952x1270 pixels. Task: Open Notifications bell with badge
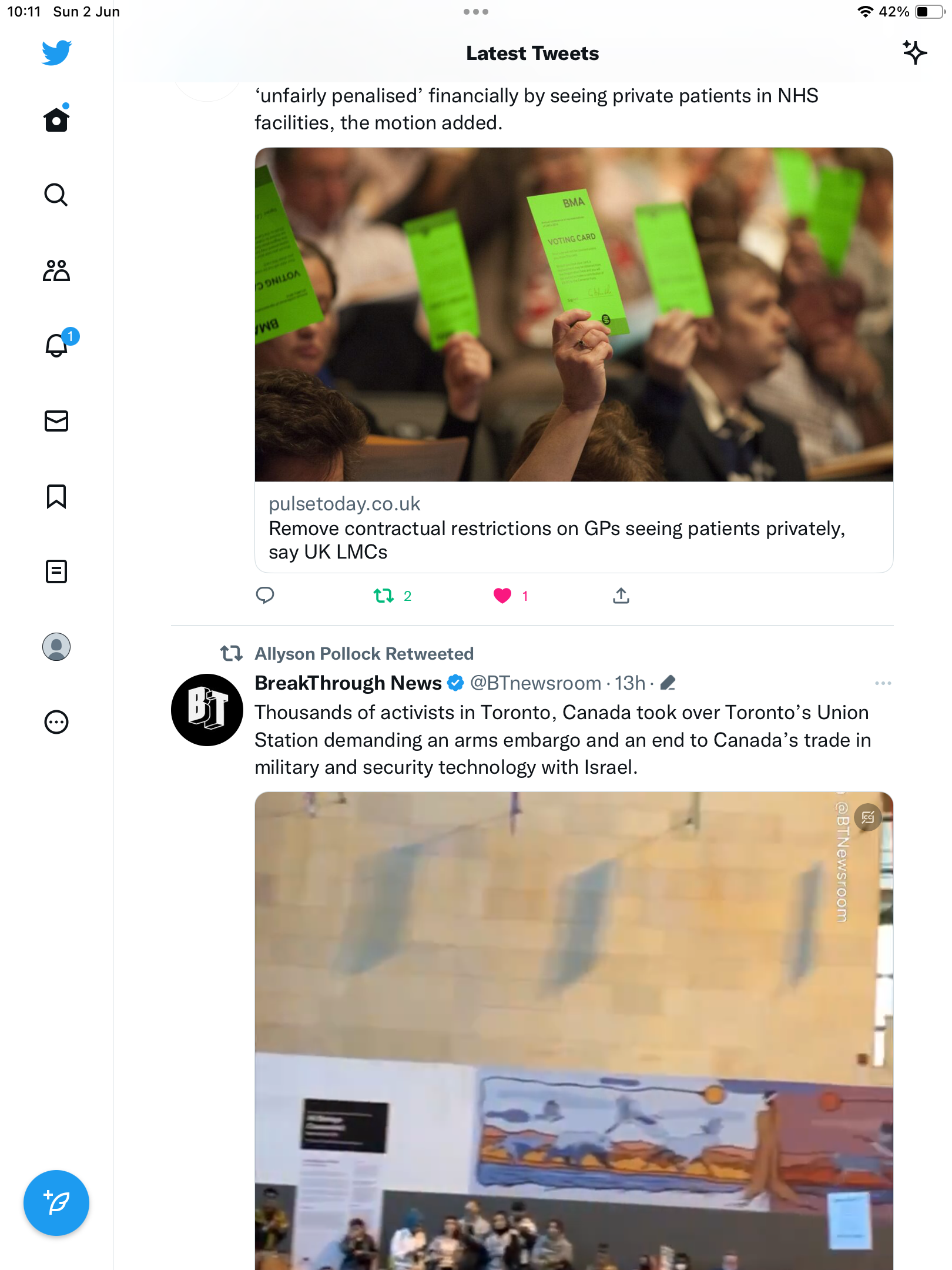point(59,344)
